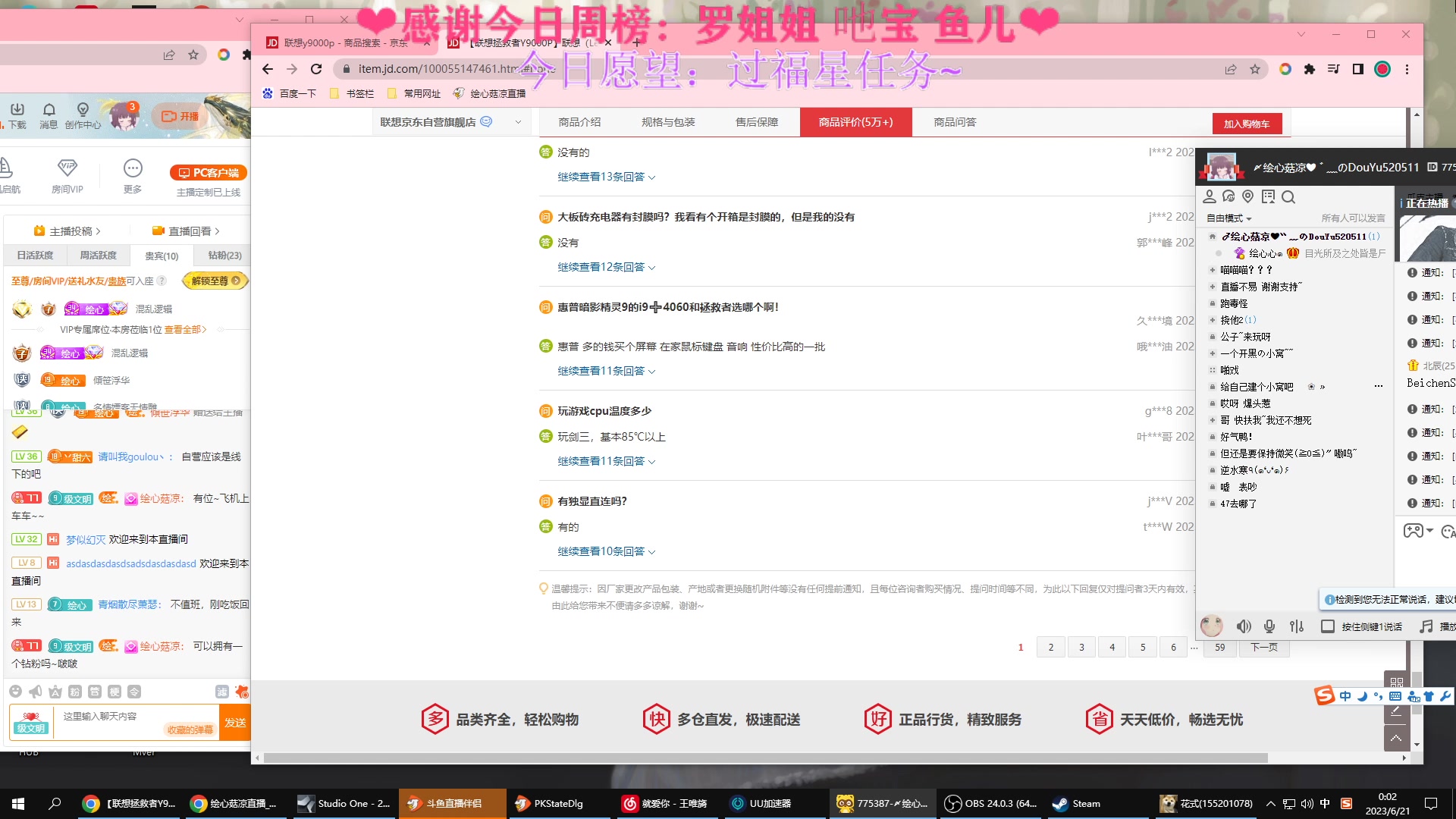
Task: Click 加入购物车 button
Action: [1247, 124]
